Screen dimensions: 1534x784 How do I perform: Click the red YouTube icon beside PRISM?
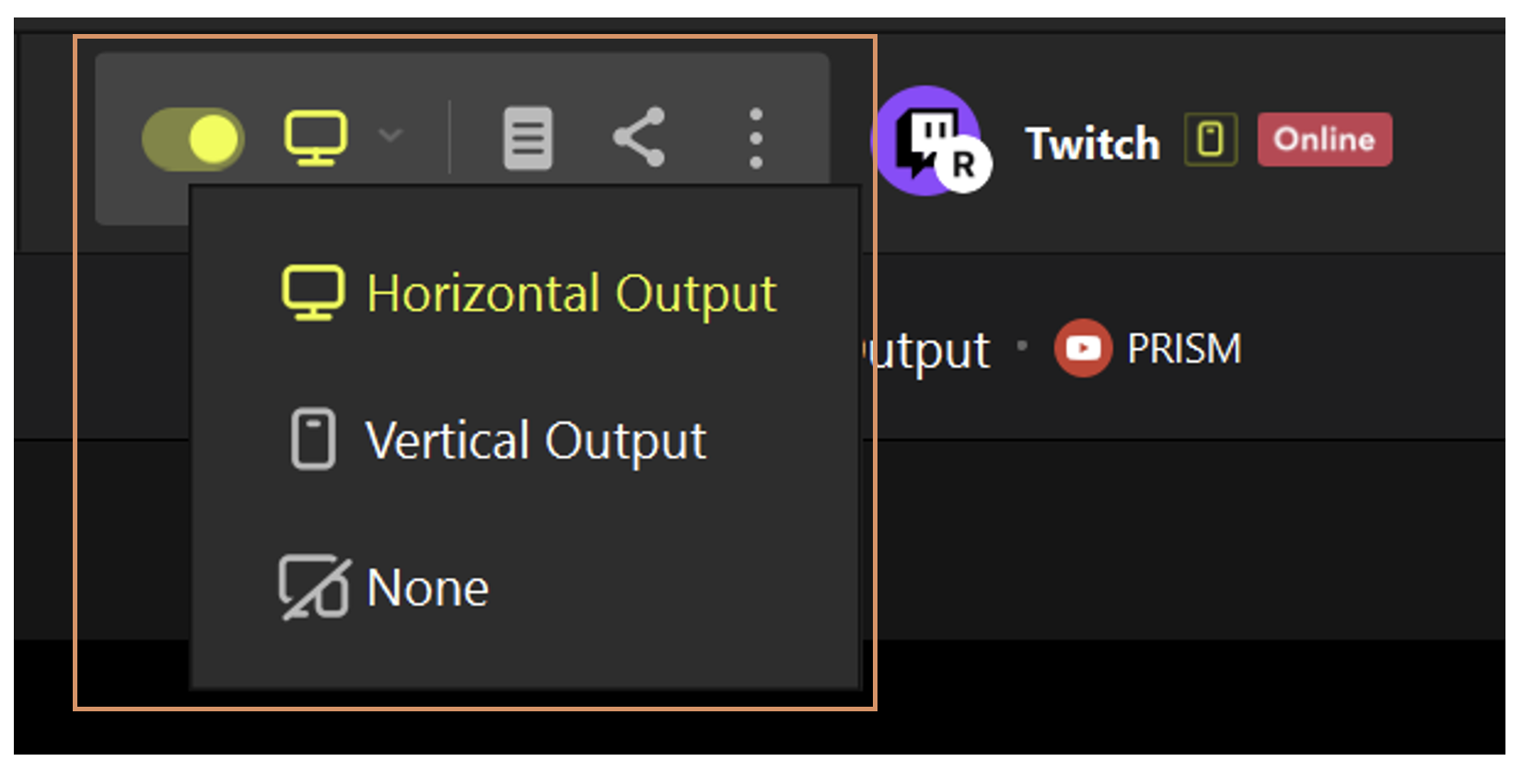coord(1083,348)
